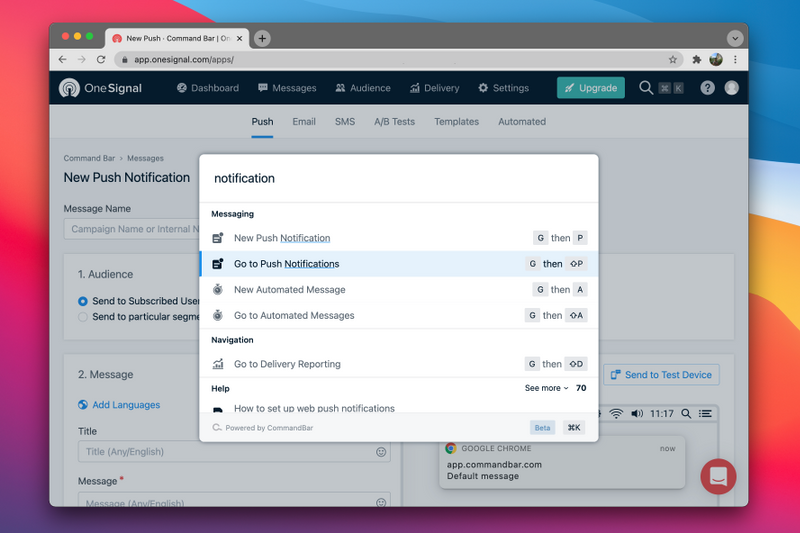Select the New Automated Message command
This screenshot has height=533, width=800.
pos(399,289)
